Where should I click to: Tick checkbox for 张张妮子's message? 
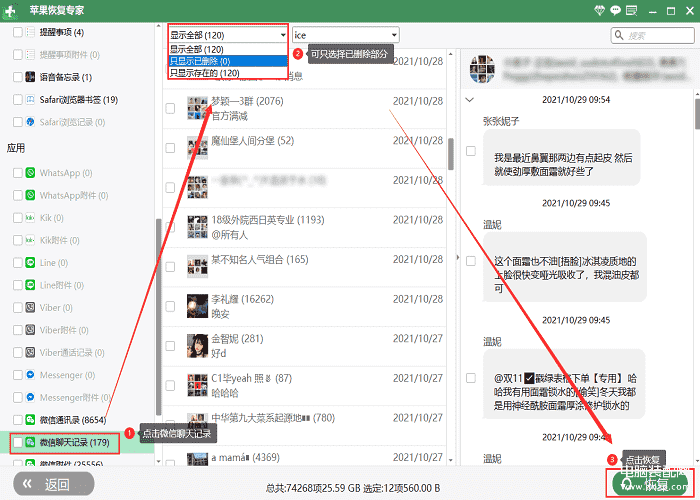pos(471,151)
